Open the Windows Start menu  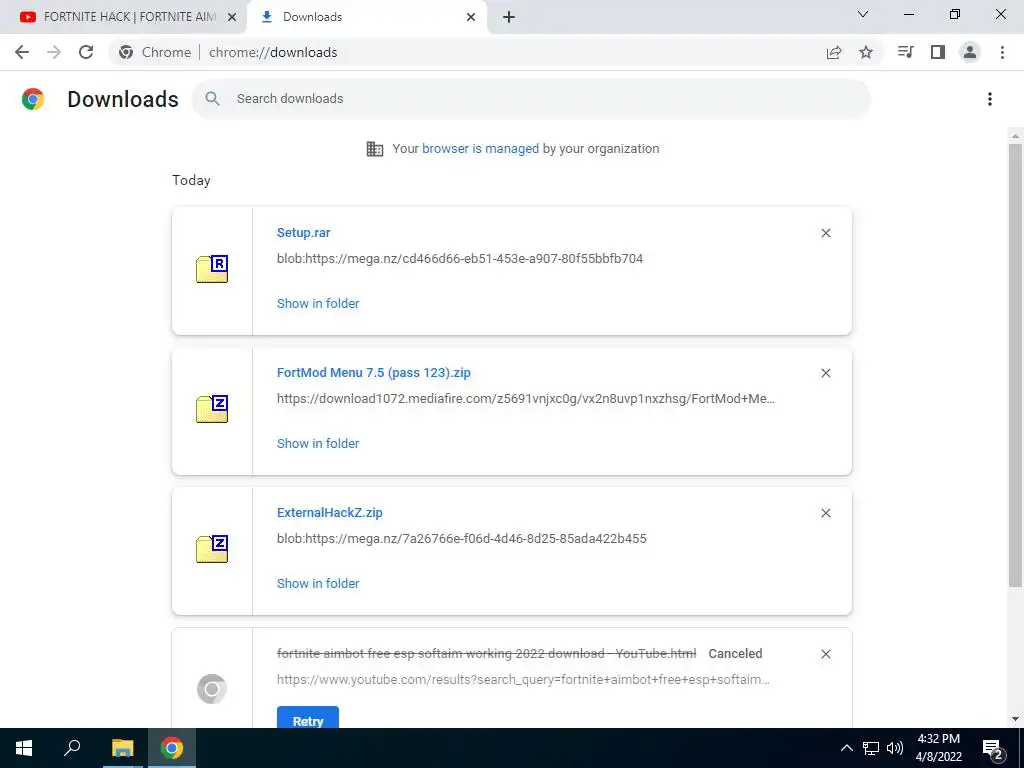coord(24,748)
